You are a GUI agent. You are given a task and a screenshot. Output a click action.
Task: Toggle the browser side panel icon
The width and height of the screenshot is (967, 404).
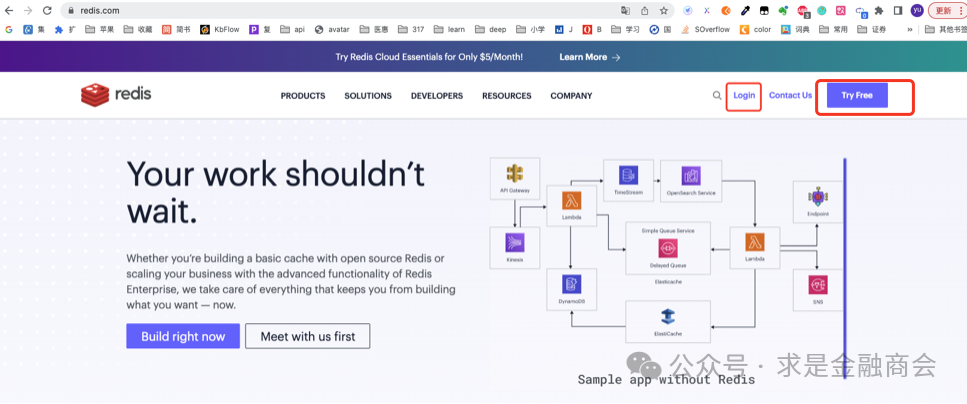point(898,10)
